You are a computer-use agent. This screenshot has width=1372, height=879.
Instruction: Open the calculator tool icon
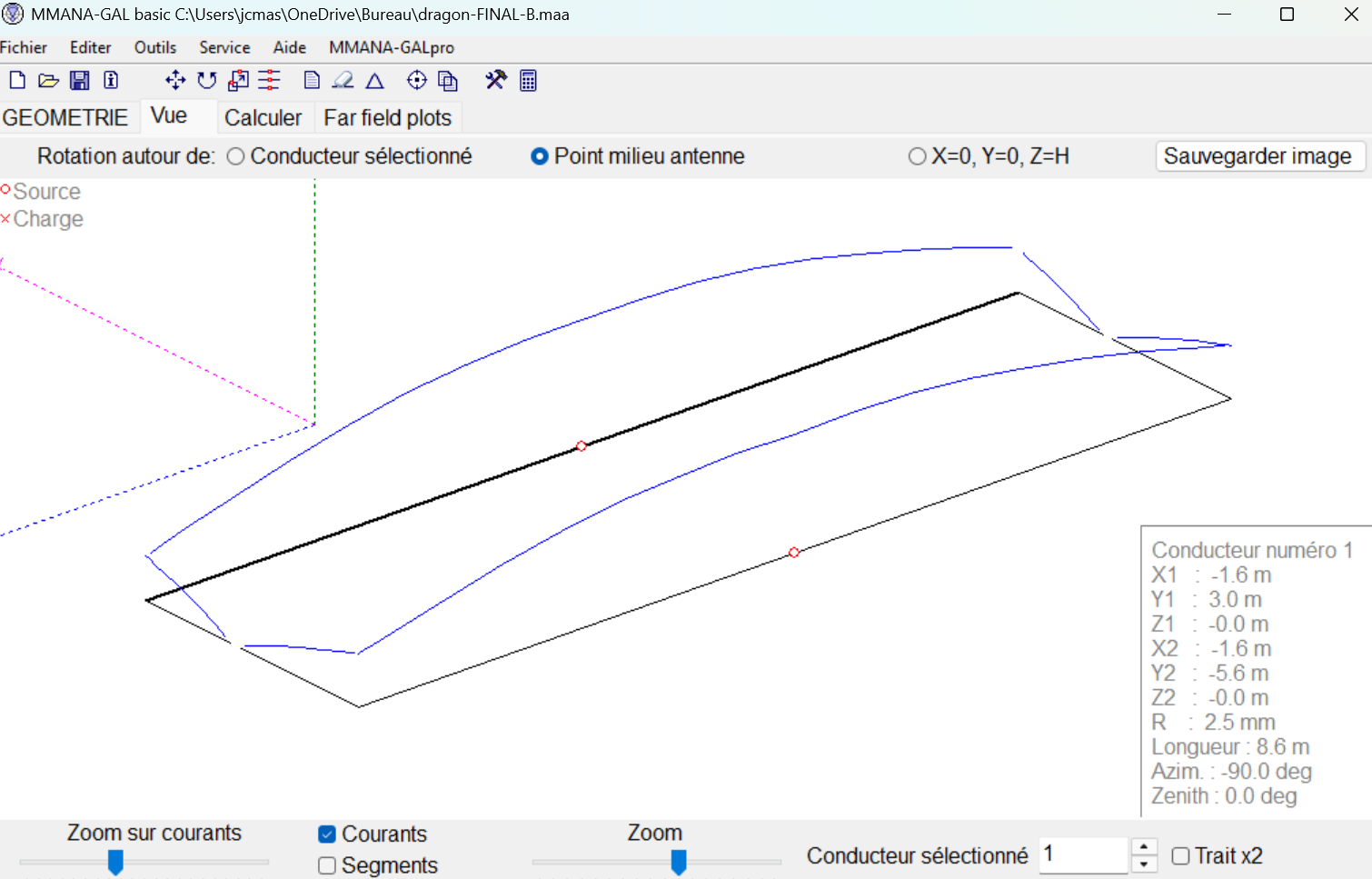[x=528, y=80]
